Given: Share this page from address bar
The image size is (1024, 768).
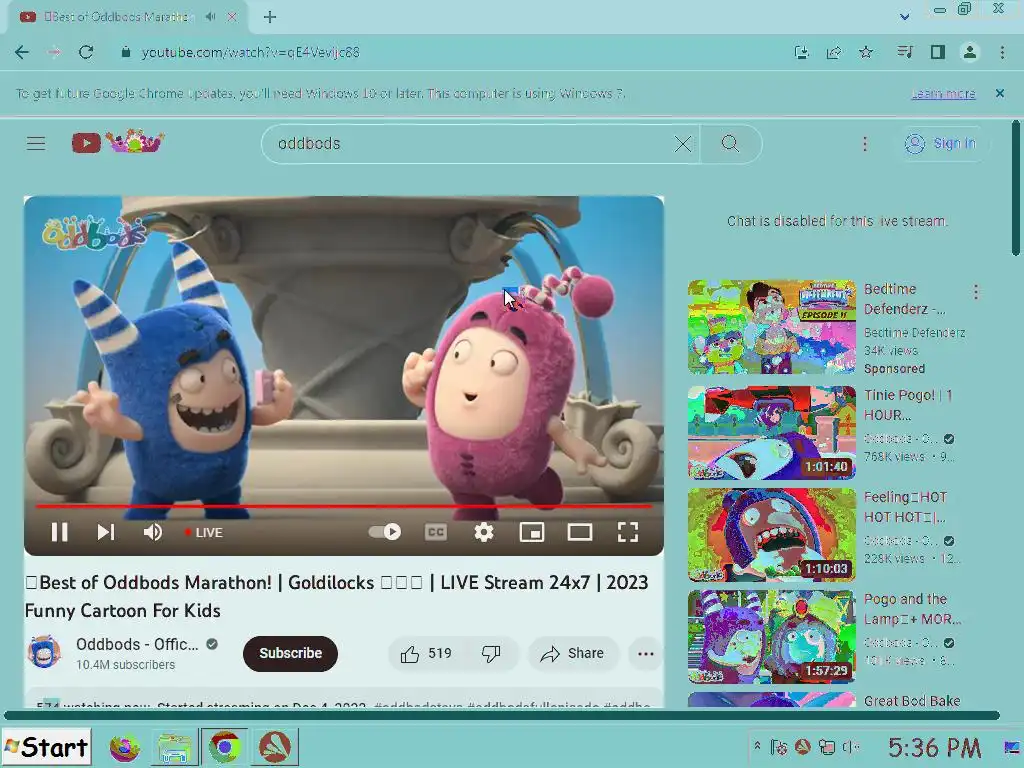Looking at the screenshot, I should point(834,52).
